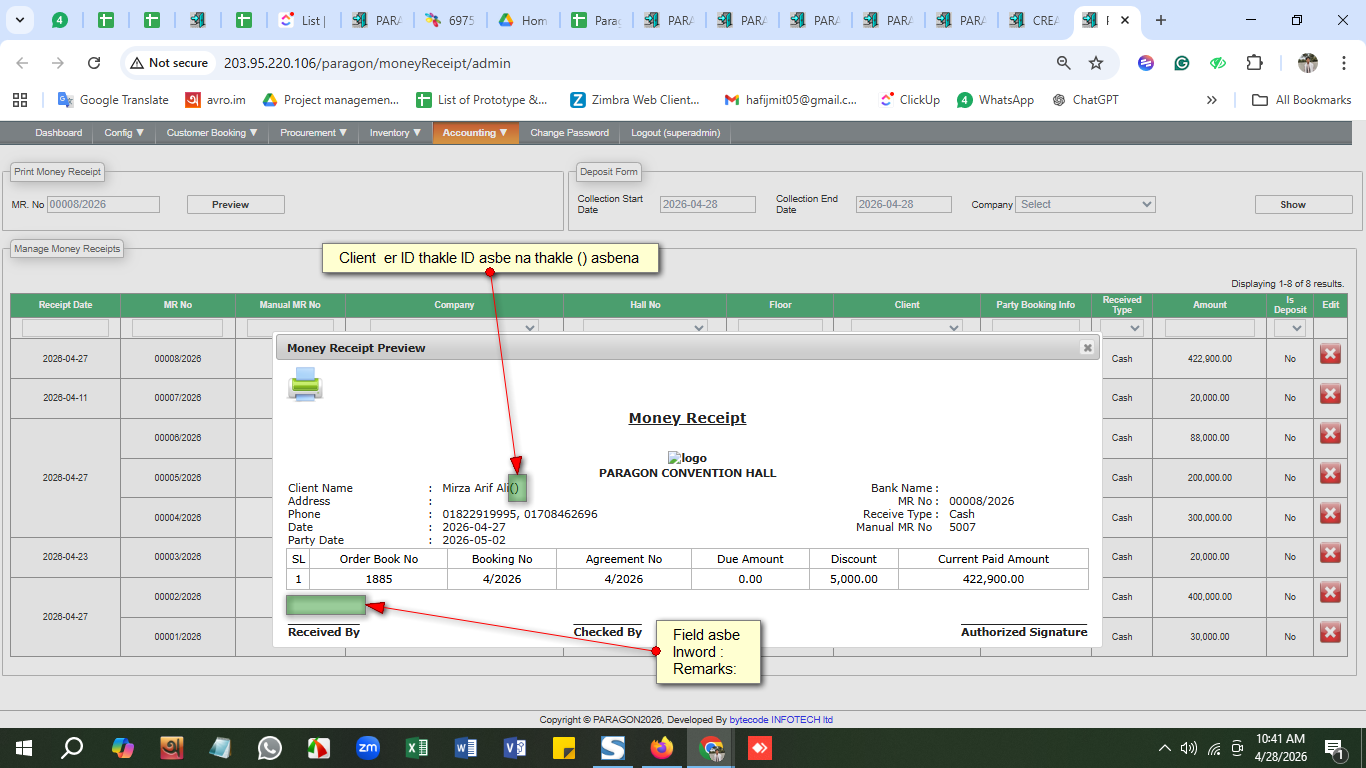The height and width of the screenshot is (768, 1366).
Task: Close the Money Receipt Preview dialog
Action: (1087, 348)
